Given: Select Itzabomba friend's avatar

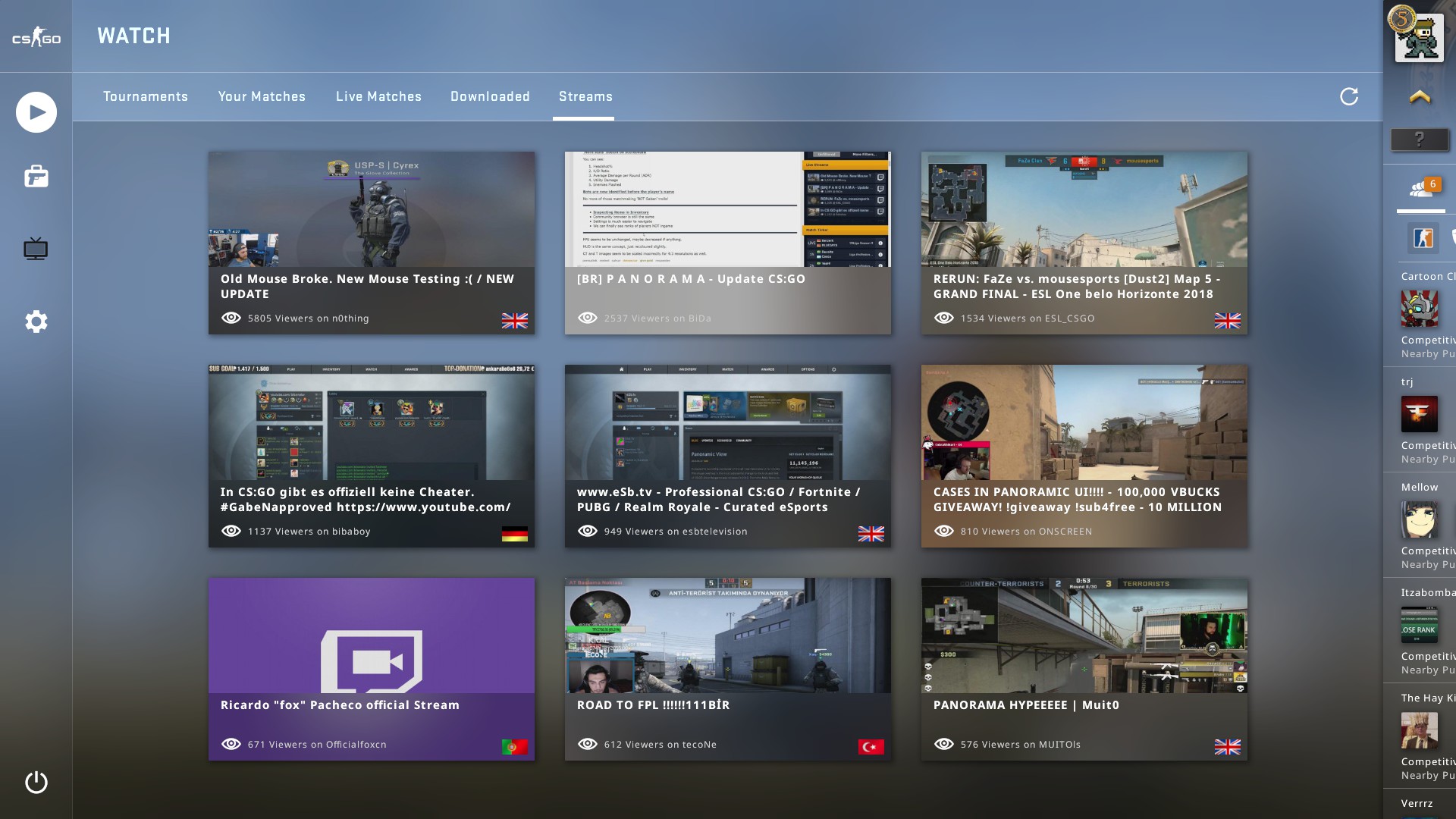Looking at the screenshot, I should pyautogui.click(x=1420, y=625).
